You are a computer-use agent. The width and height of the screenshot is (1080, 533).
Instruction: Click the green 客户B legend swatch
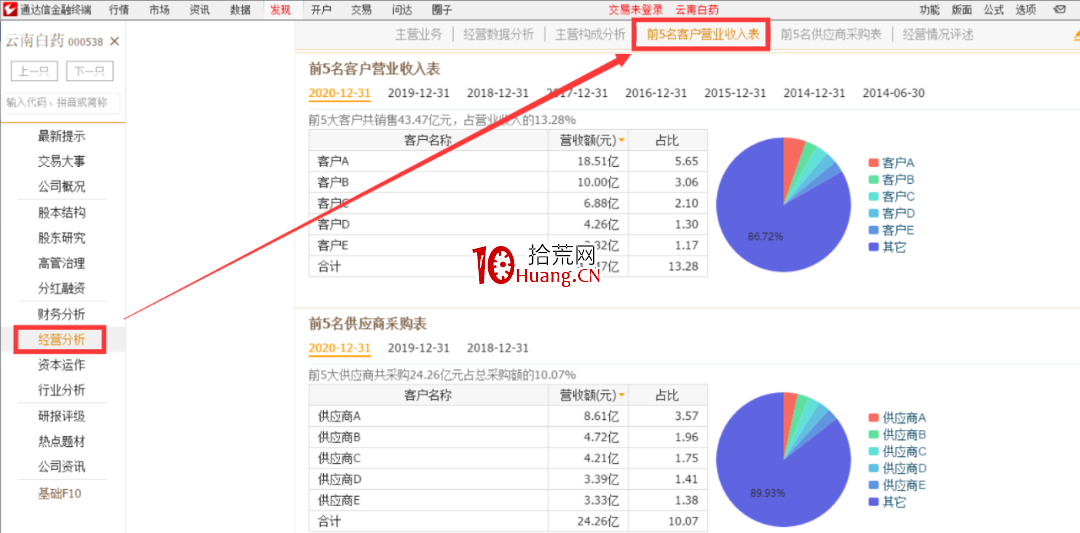coord(873,180)
